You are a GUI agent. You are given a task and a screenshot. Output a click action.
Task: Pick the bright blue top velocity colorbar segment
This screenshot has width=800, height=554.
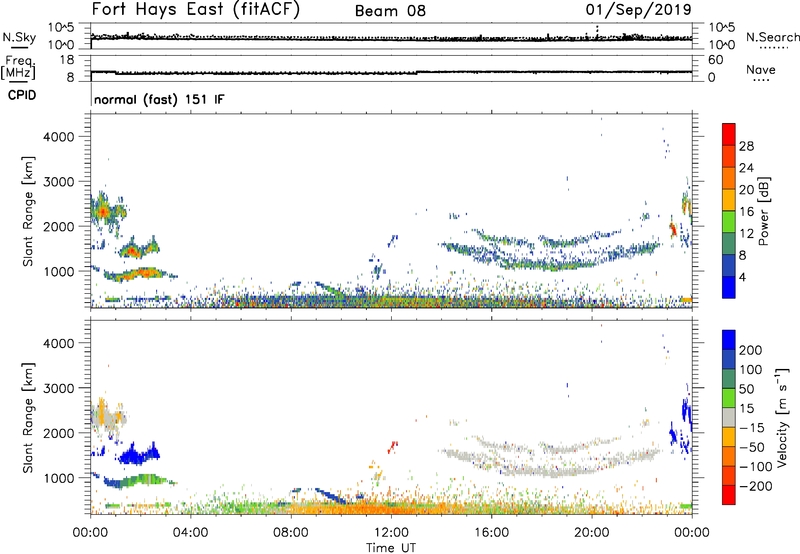pos(729,340)
